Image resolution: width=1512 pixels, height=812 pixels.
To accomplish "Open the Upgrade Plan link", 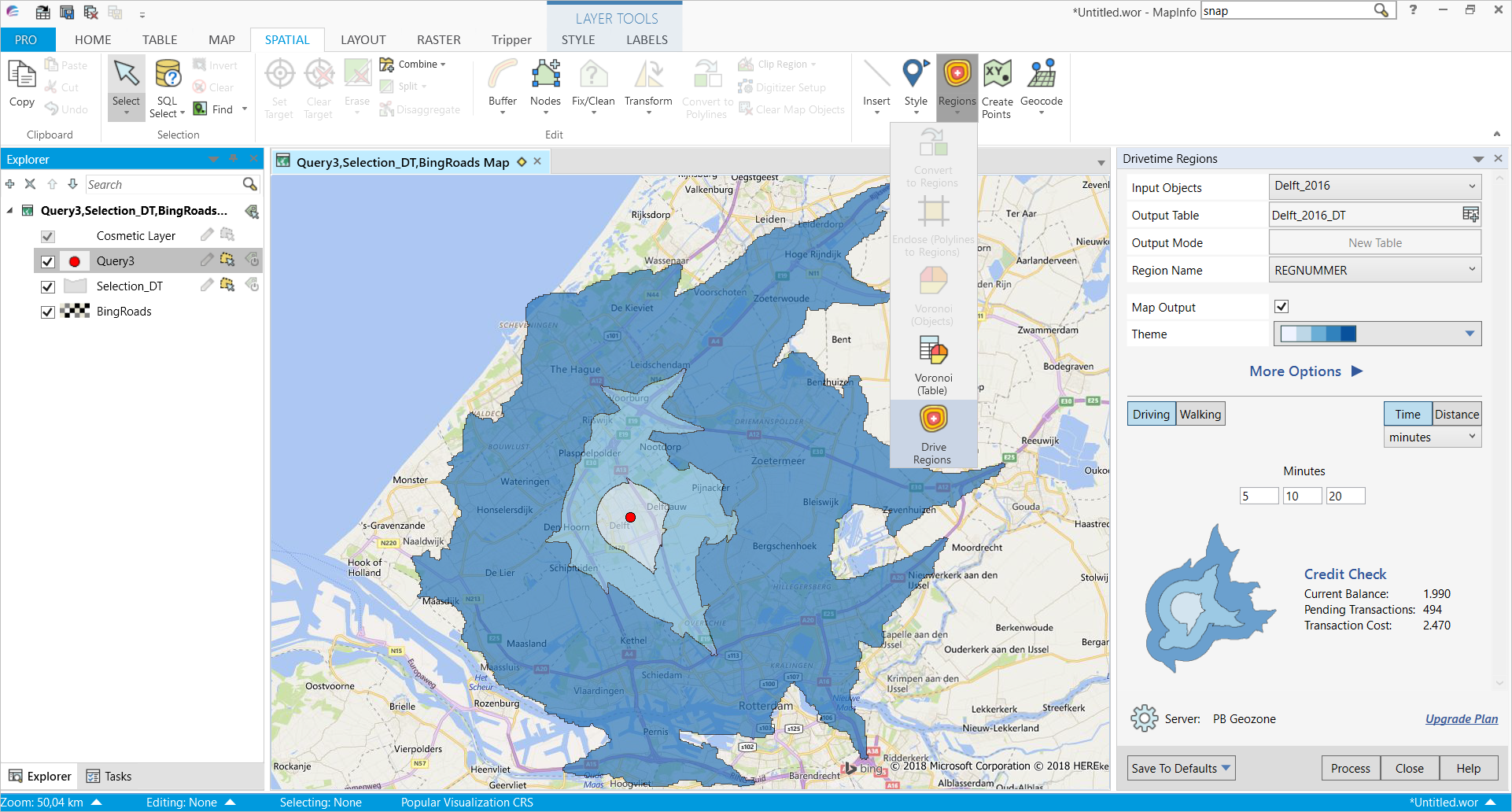I will (1461, 718).
